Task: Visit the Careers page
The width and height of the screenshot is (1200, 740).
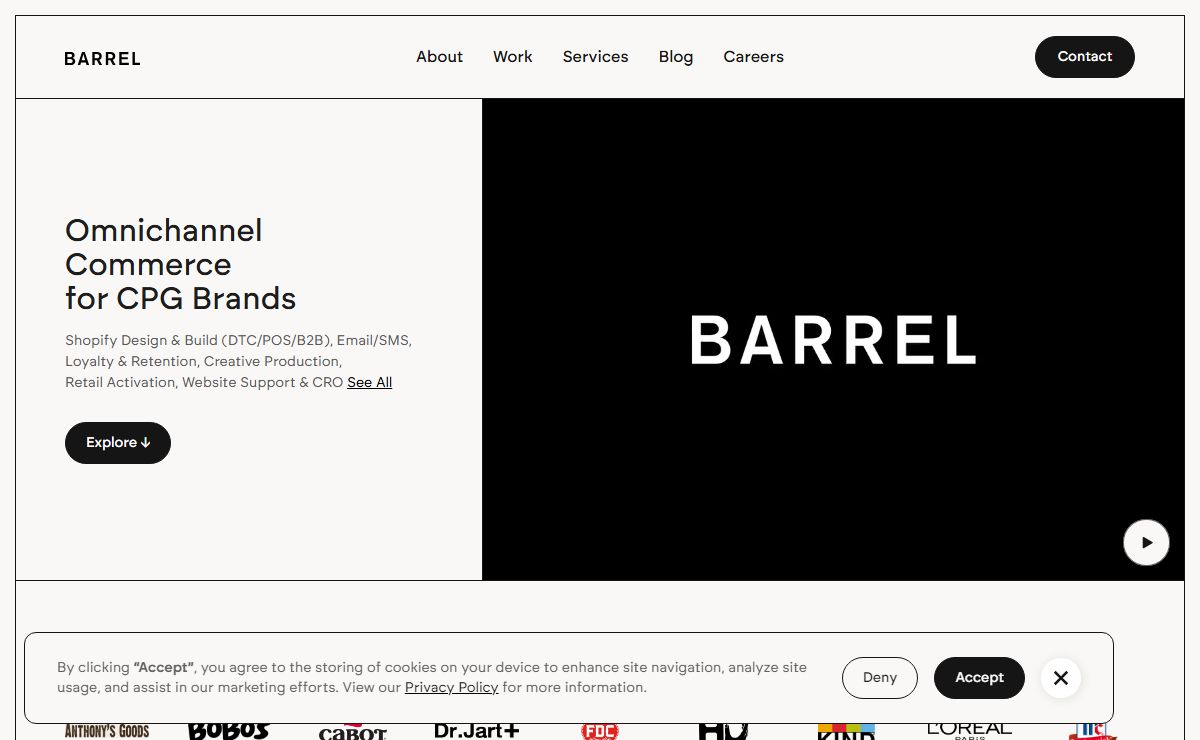Action: (753, 57)
